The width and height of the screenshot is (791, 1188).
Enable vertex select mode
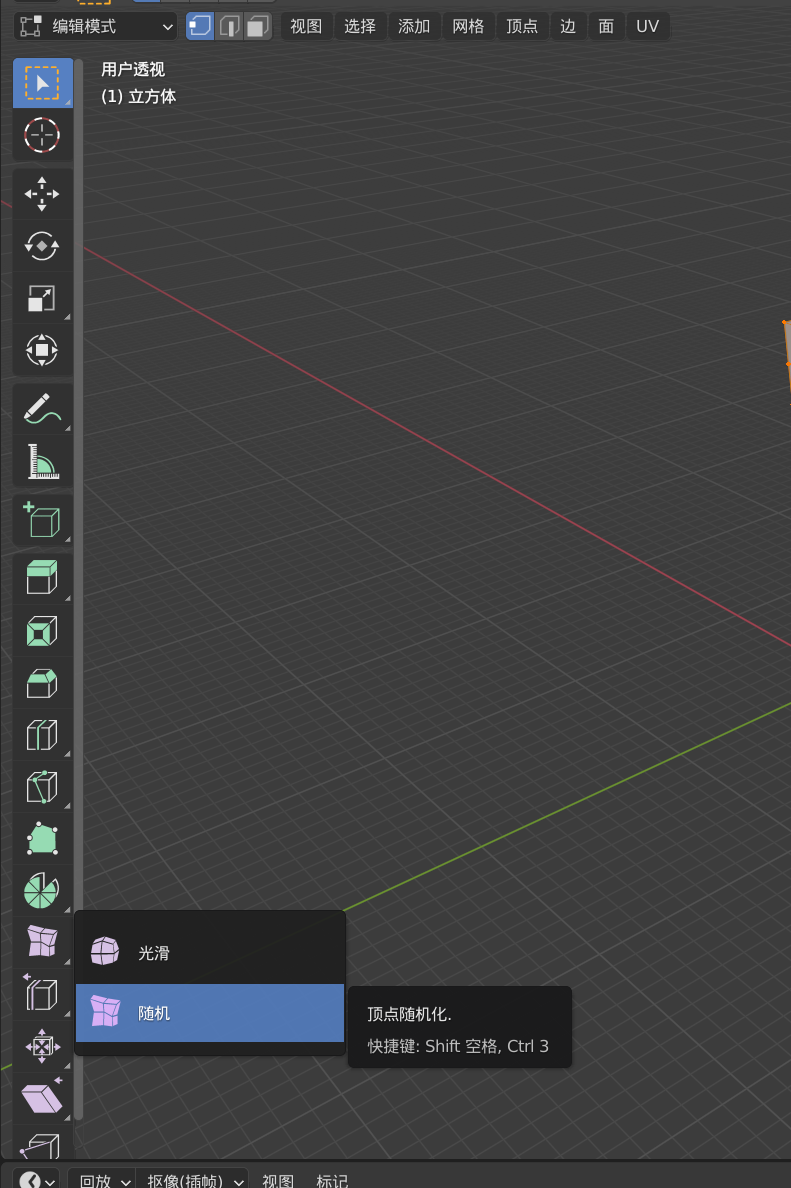[200, 27]
